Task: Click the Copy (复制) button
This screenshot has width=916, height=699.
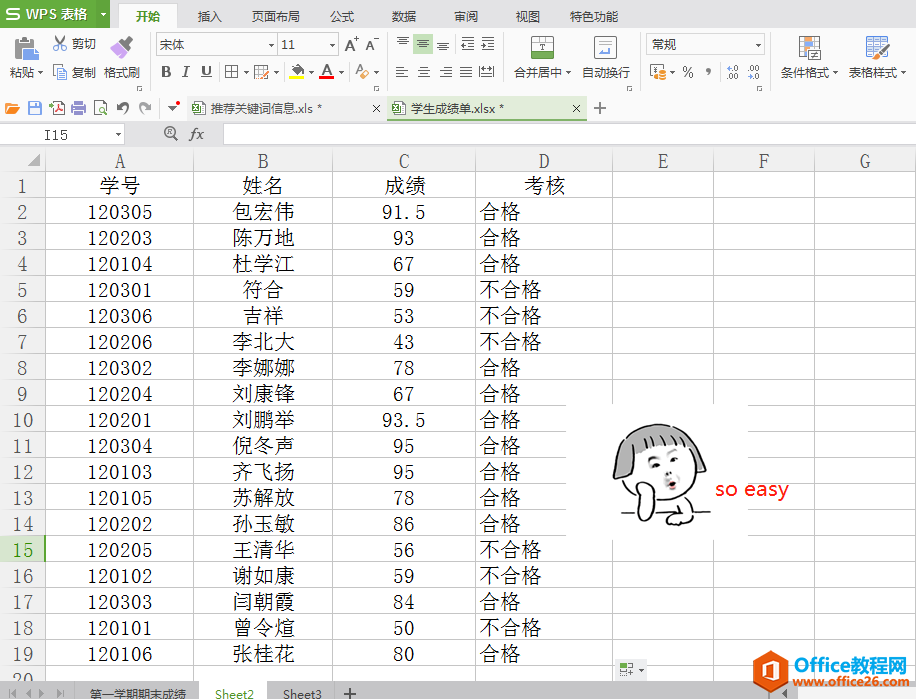Action: tap(74, 72)
